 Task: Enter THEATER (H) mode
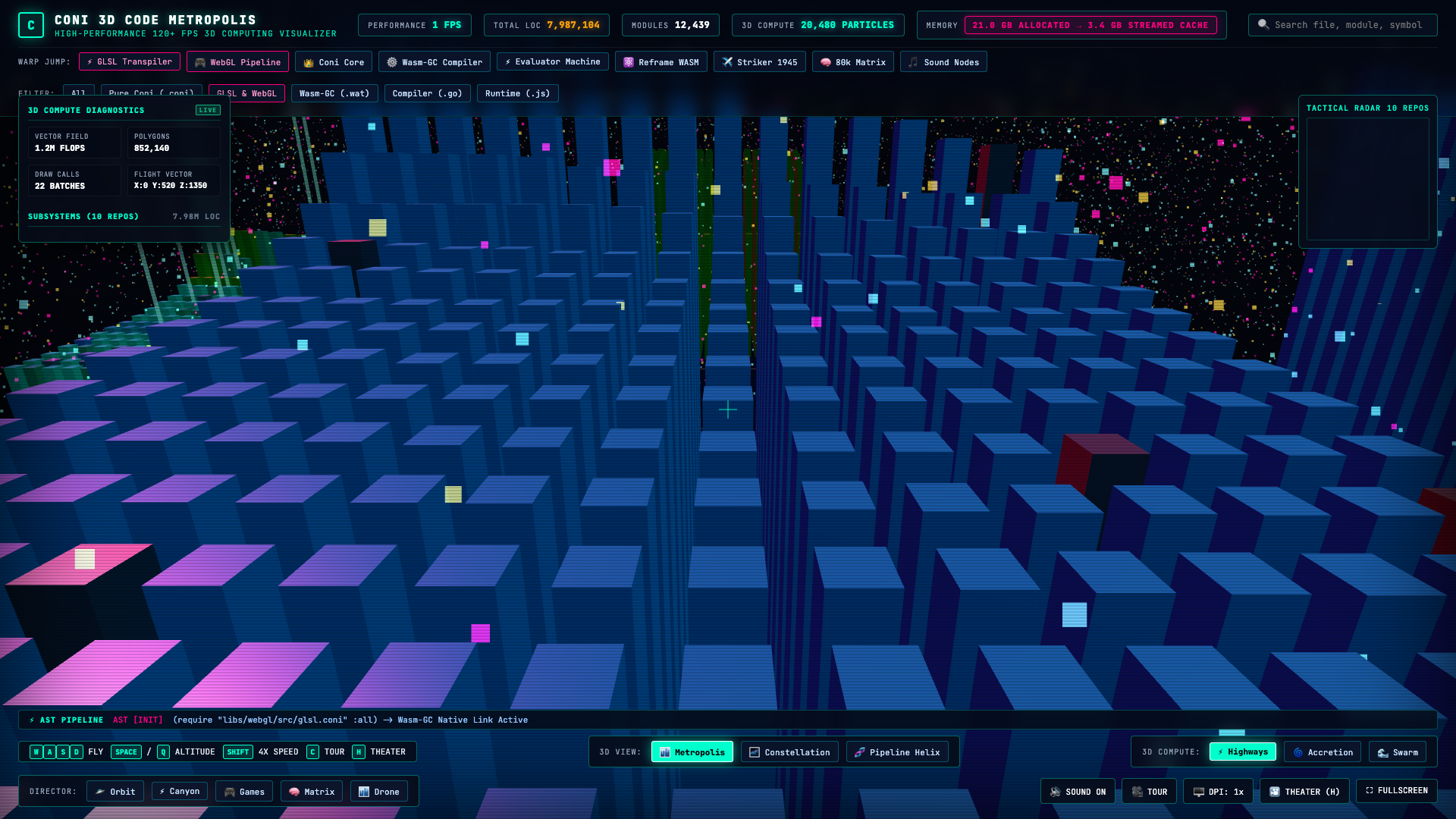[x=1304, y=792]
